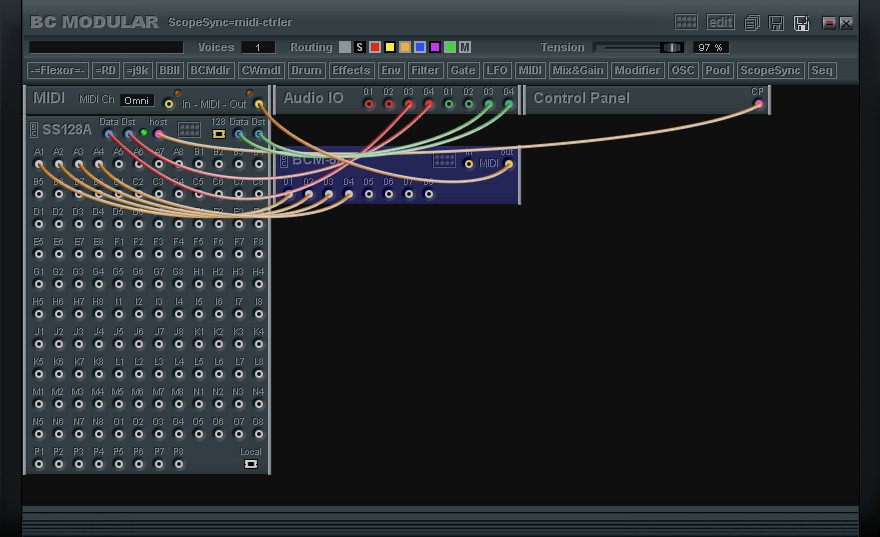Open the SS128A module panel grid icon
The height and width of the screenshot is (537, 880).
189,129
